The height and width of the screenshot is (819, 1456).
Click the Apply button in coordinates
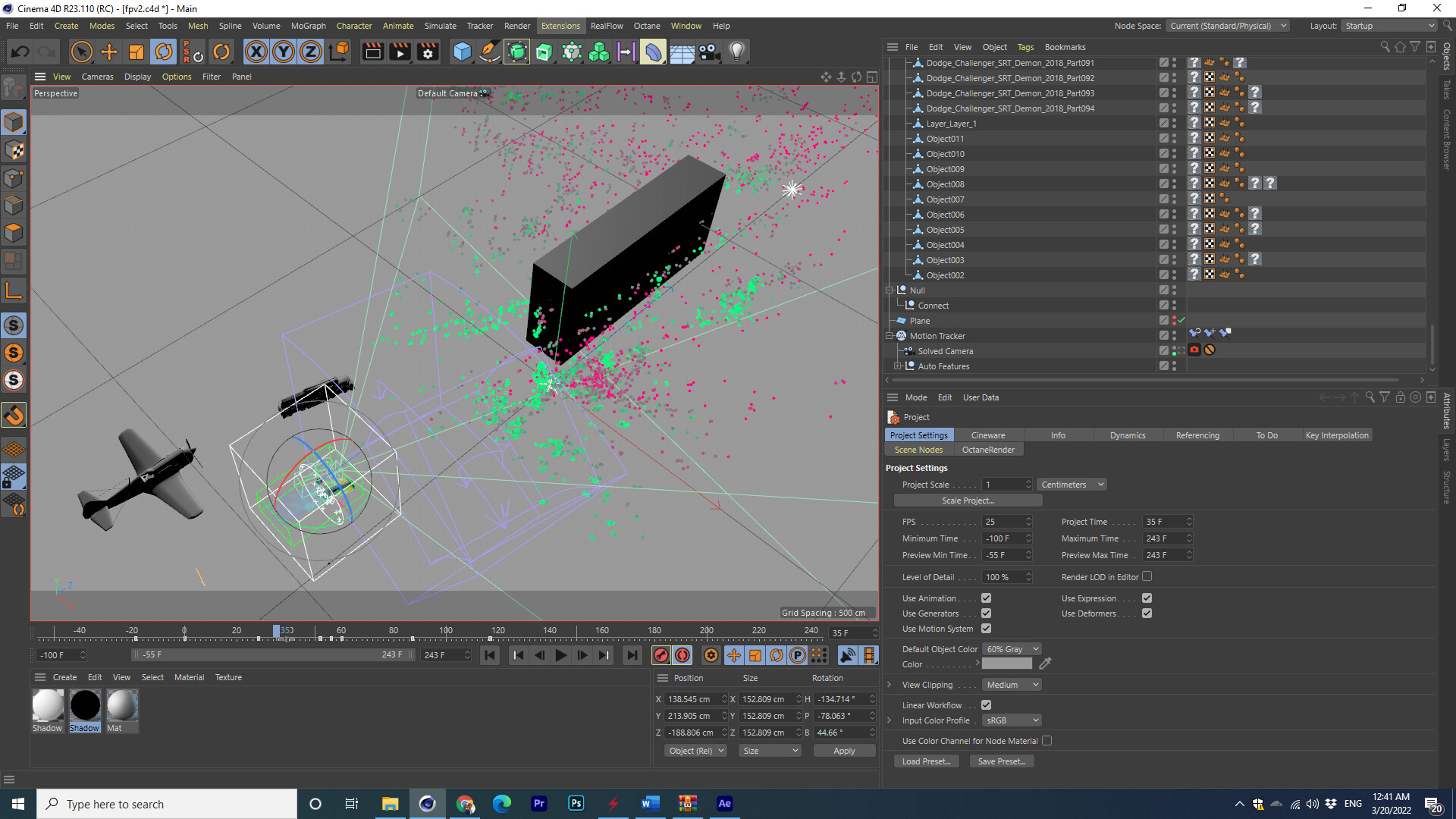tap(843, 751)
